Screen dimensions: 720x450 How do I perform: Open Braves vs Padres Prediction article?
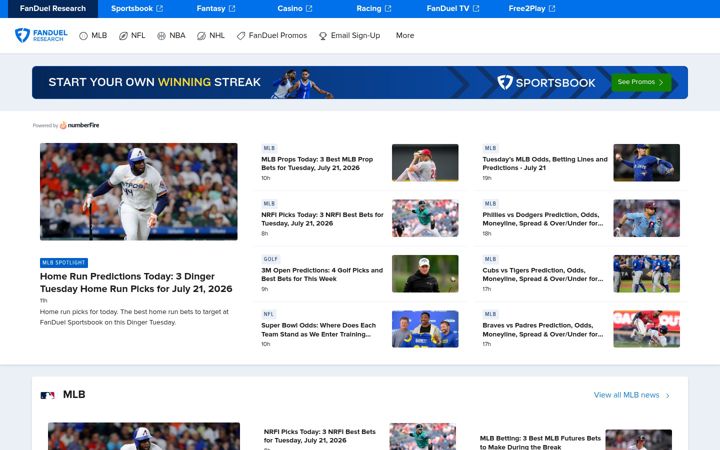[543, 330]
